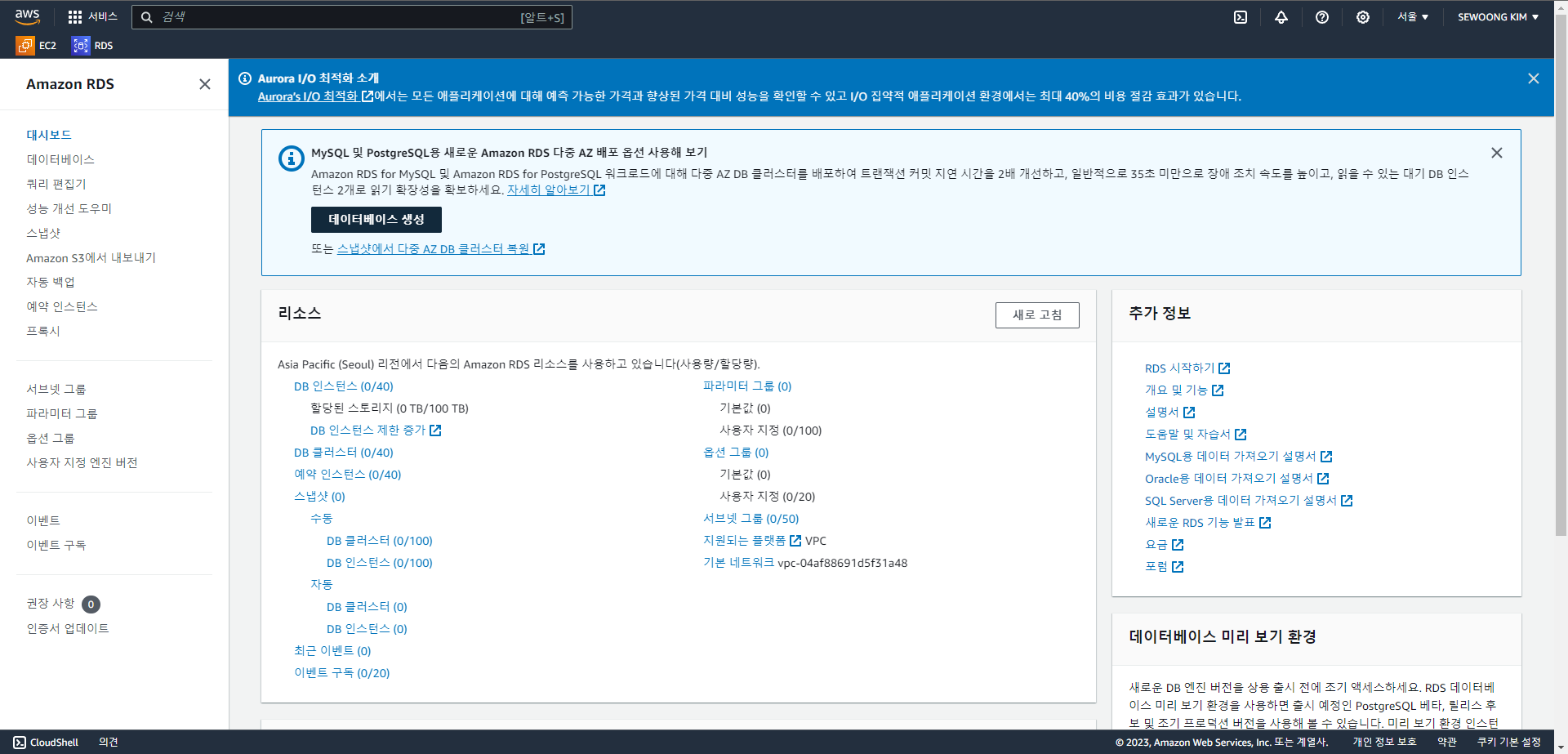Open DB 클러스터 (0/40) link
Screen dimensions: 1568x754
pyautogui.click(x=344, y=453)
